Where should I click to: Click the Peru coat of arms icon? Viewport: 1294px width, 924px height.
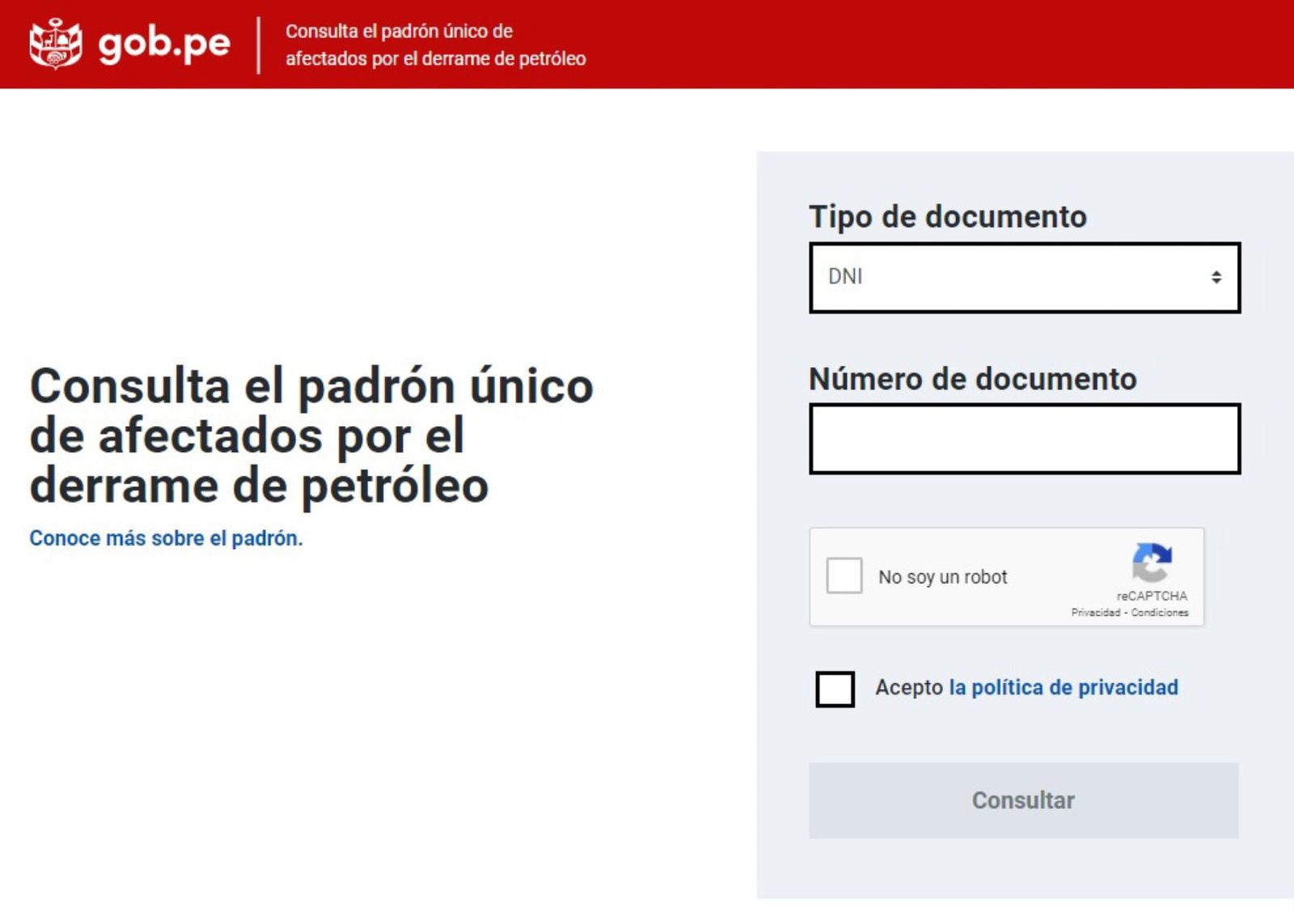(x=55, y=44)
